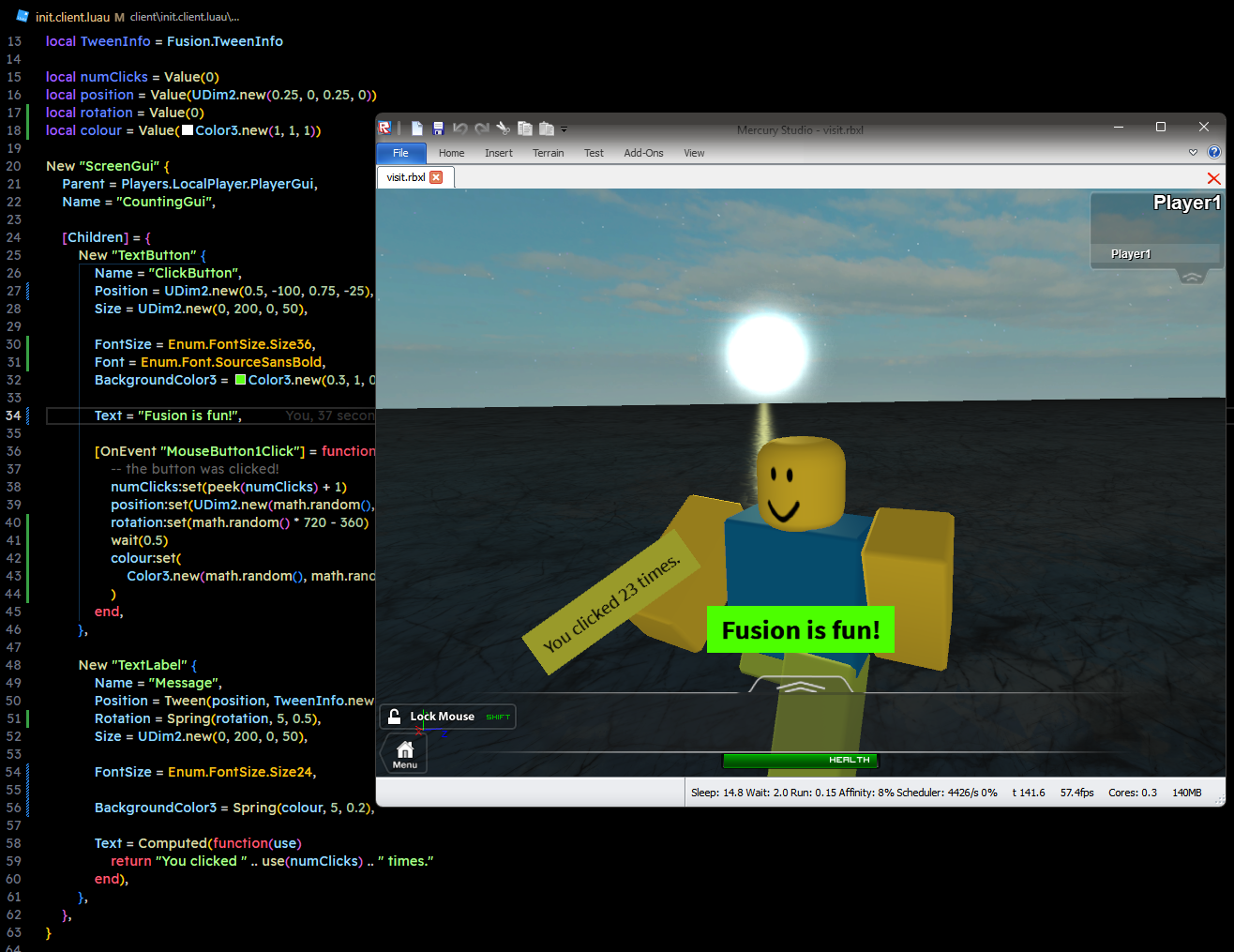The image size is (1234, 952).
Task: Click the Sleep/Wait/Run scheduler status text
Action: click(844, 793)
